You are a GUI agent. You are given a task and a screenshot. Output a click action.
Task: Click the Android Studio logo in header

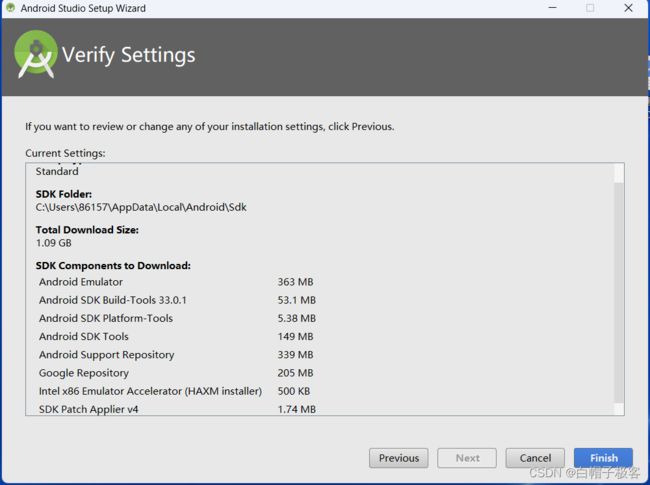[36, 54]
